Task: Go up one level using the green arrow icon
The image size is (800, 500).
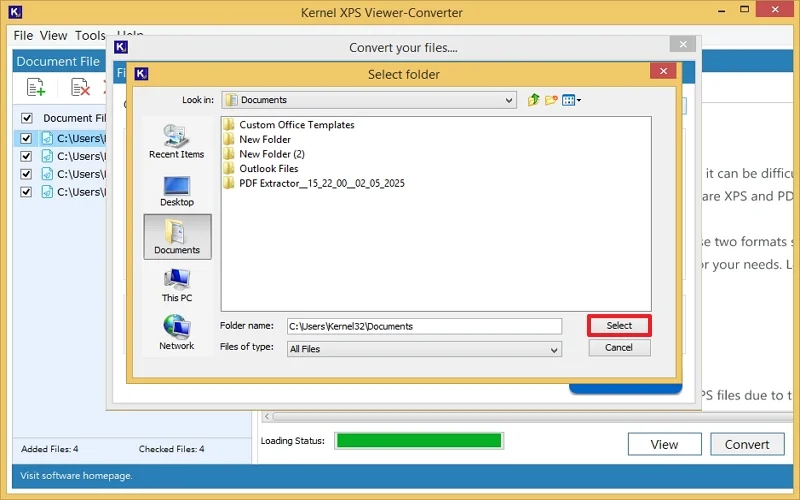Action: pos(534,100)
